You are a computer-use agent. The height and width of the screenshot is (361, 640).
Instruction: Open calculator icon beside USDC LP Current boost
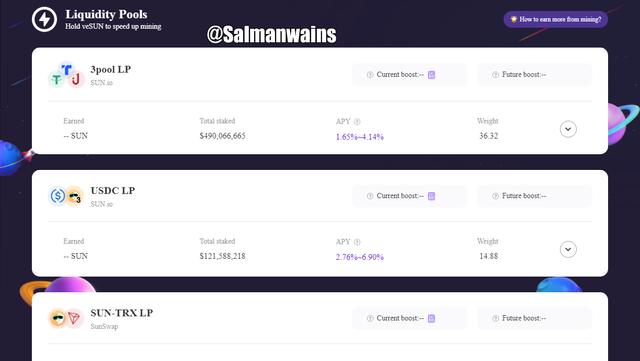(x=431, y=196)
